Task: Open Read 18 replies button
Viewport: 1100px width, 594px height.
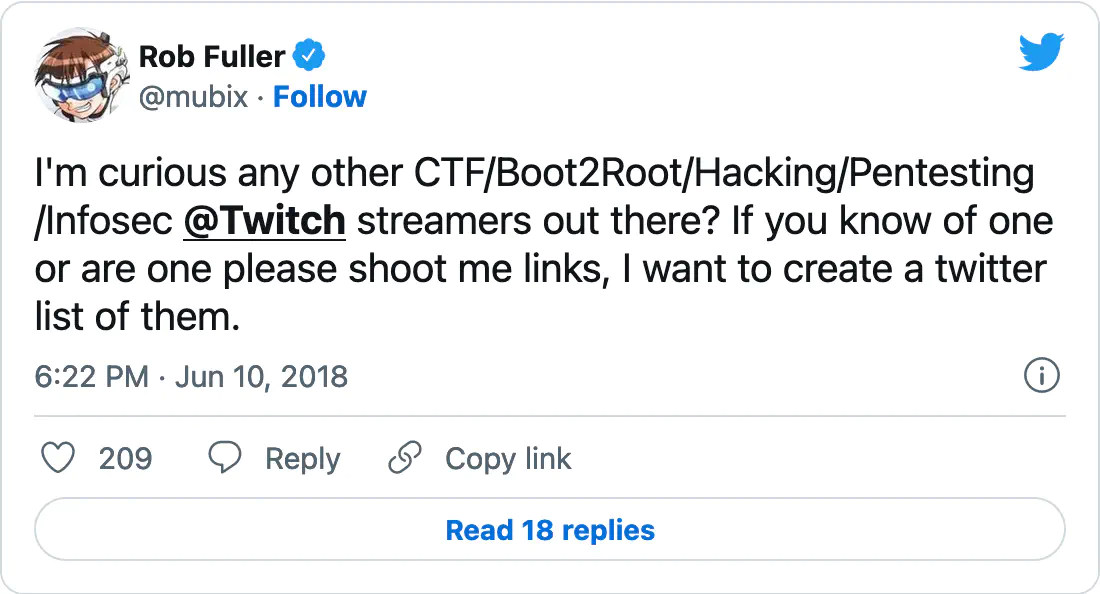Action: coord(550,529)
